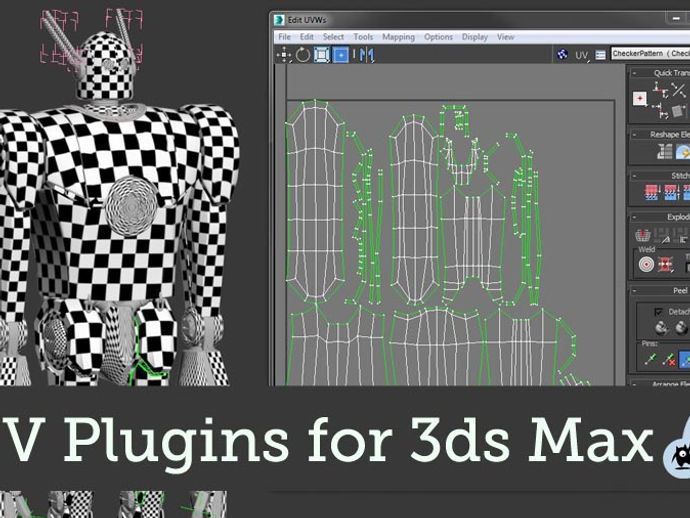Screen dimensions: 690x518
Task: Click the Set Pivot icon
Action: pyautogui.click(x=640, y=98)
